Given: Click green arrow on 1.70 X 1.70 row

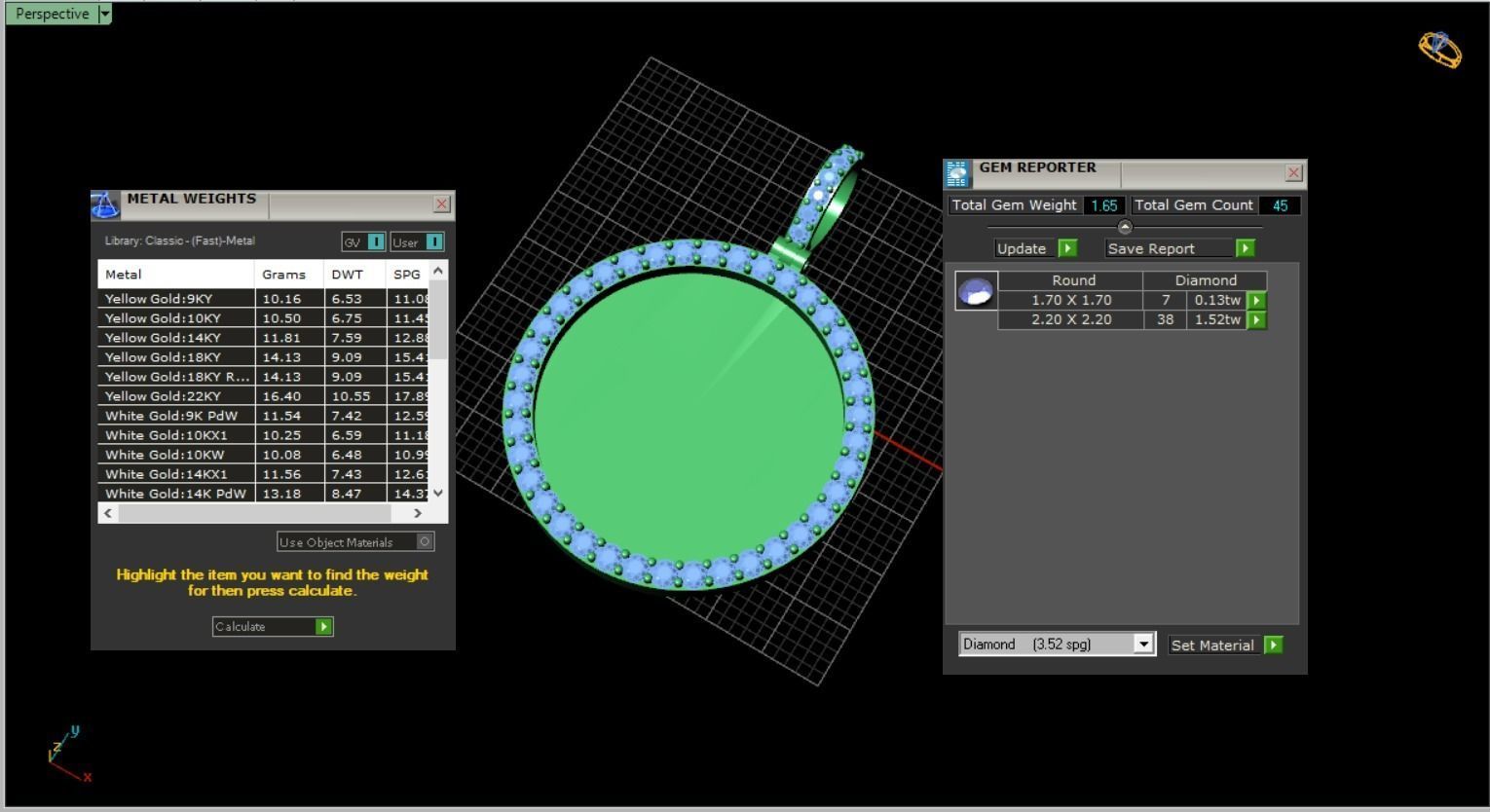Looking at the screenshot, I should point(1256,301).
